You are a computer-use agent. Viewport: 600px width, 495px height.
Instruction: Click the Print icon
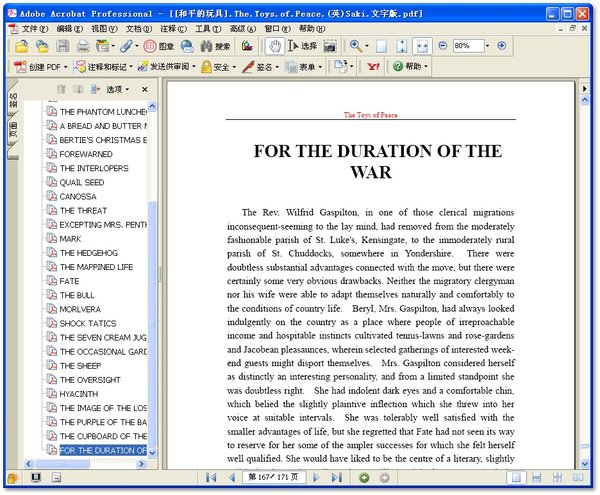click(83, 46)
